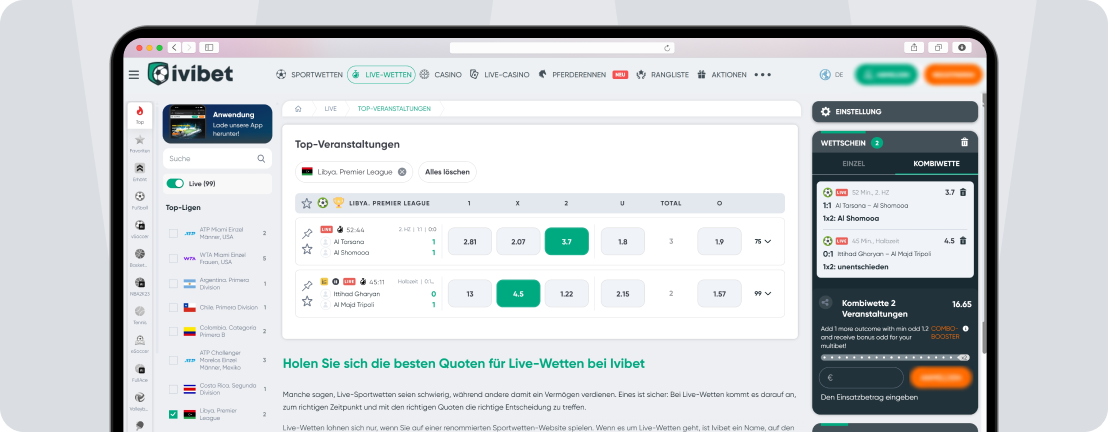
Task: Select the FullAce sidebar icon
Action: pos(140,373)
